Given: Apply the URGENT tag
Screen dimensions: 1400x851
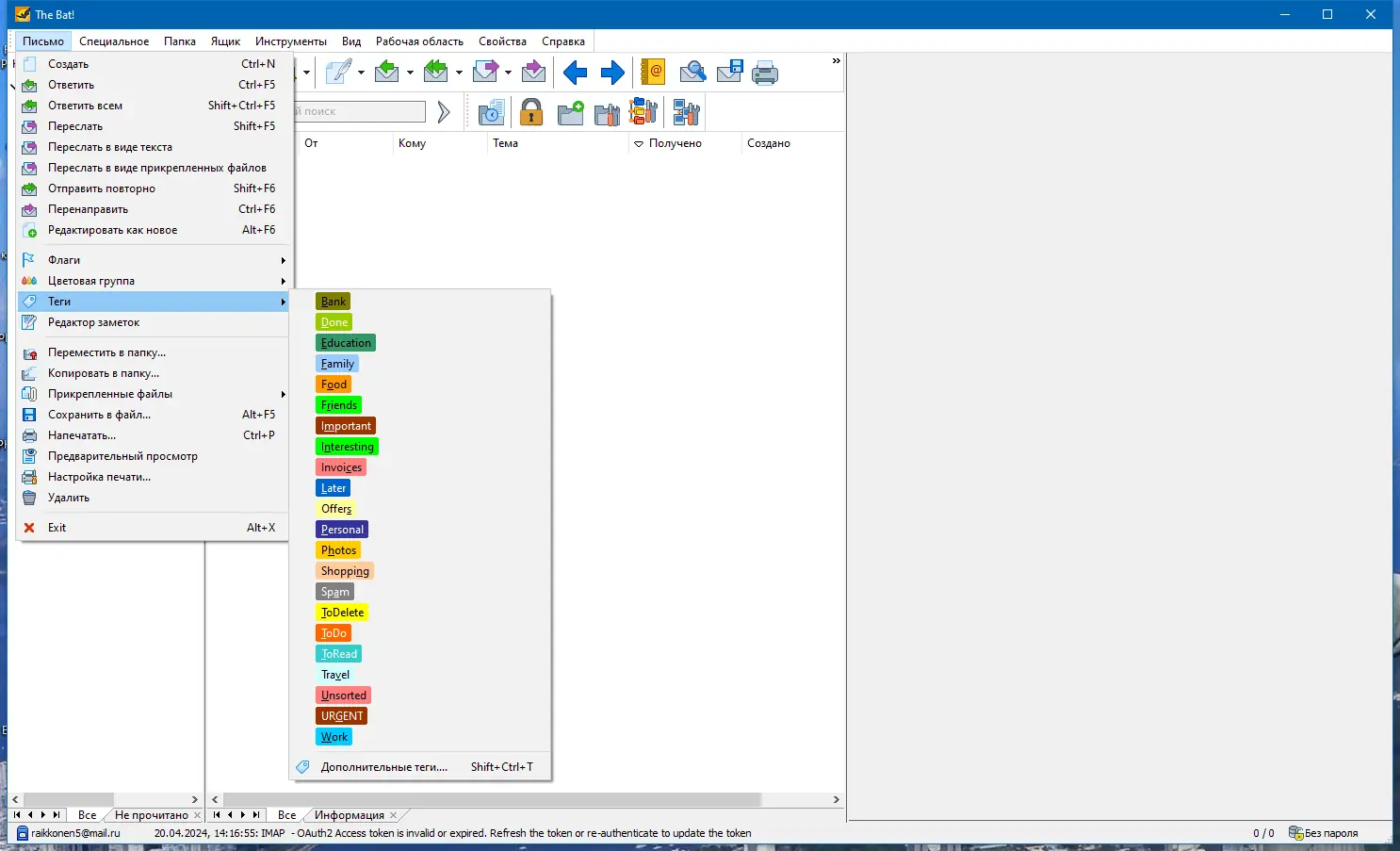Looking at the screenshot, I should point(342,716).
